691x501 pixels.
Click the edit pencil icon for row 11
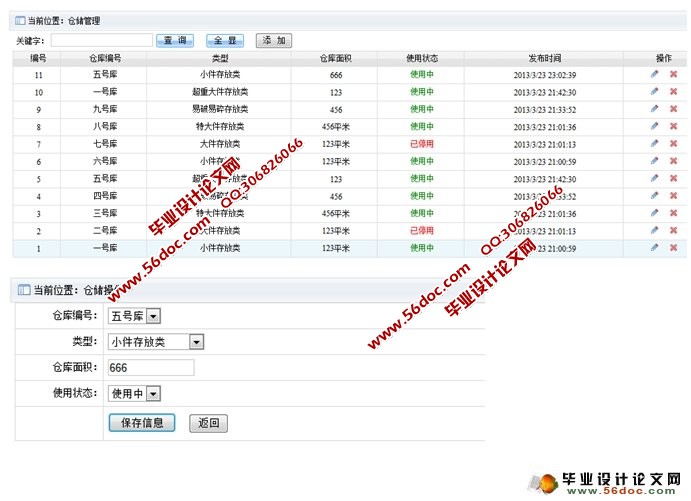(x=654, y=75)
